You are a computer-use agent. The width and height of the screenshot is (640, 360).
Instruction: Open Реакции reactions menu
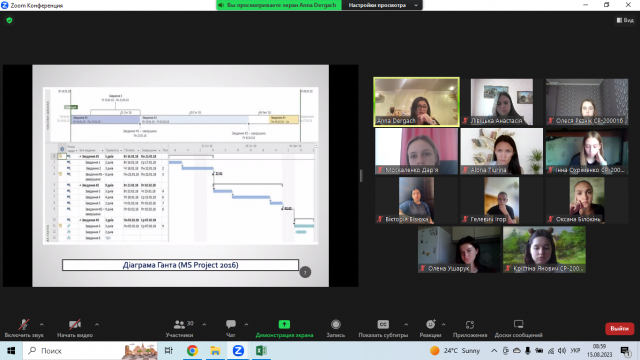(430, 328)
